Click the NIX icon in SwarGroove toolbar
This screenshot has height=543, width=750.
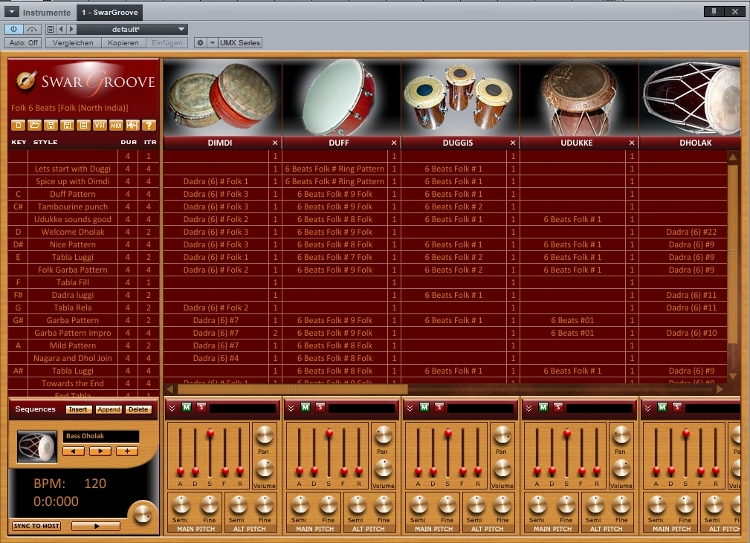click(116, 125)
